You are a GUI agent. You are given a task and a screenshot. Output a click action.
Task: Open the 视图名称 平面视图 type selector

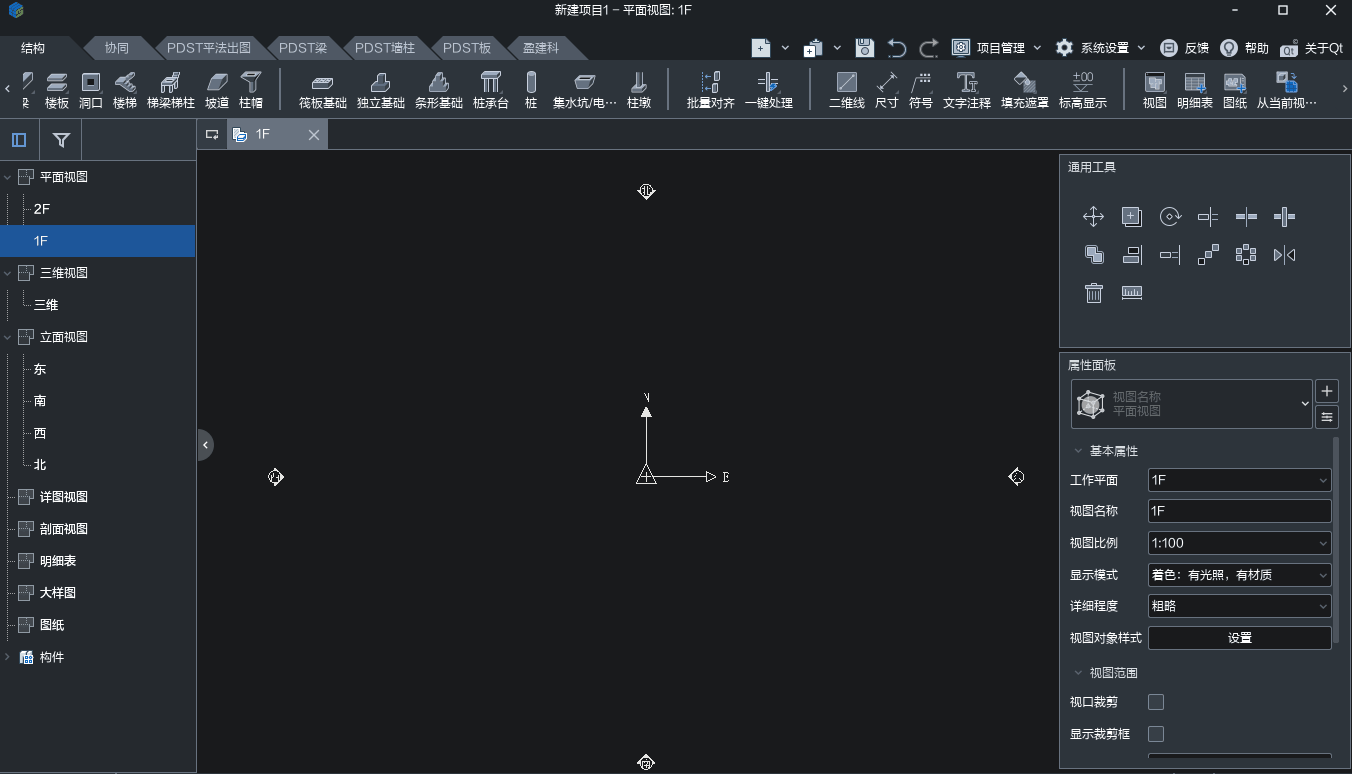pyautogui.click(x=1191, y=404)
